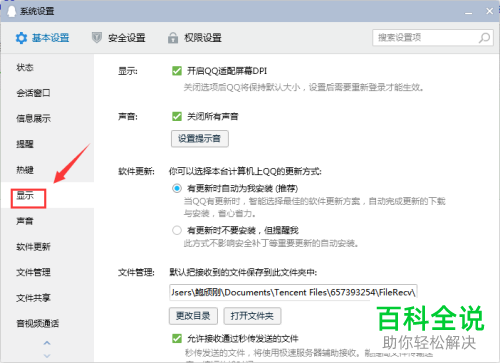
Task: Select 声音 in the sidebar
Action: [25, 221]
